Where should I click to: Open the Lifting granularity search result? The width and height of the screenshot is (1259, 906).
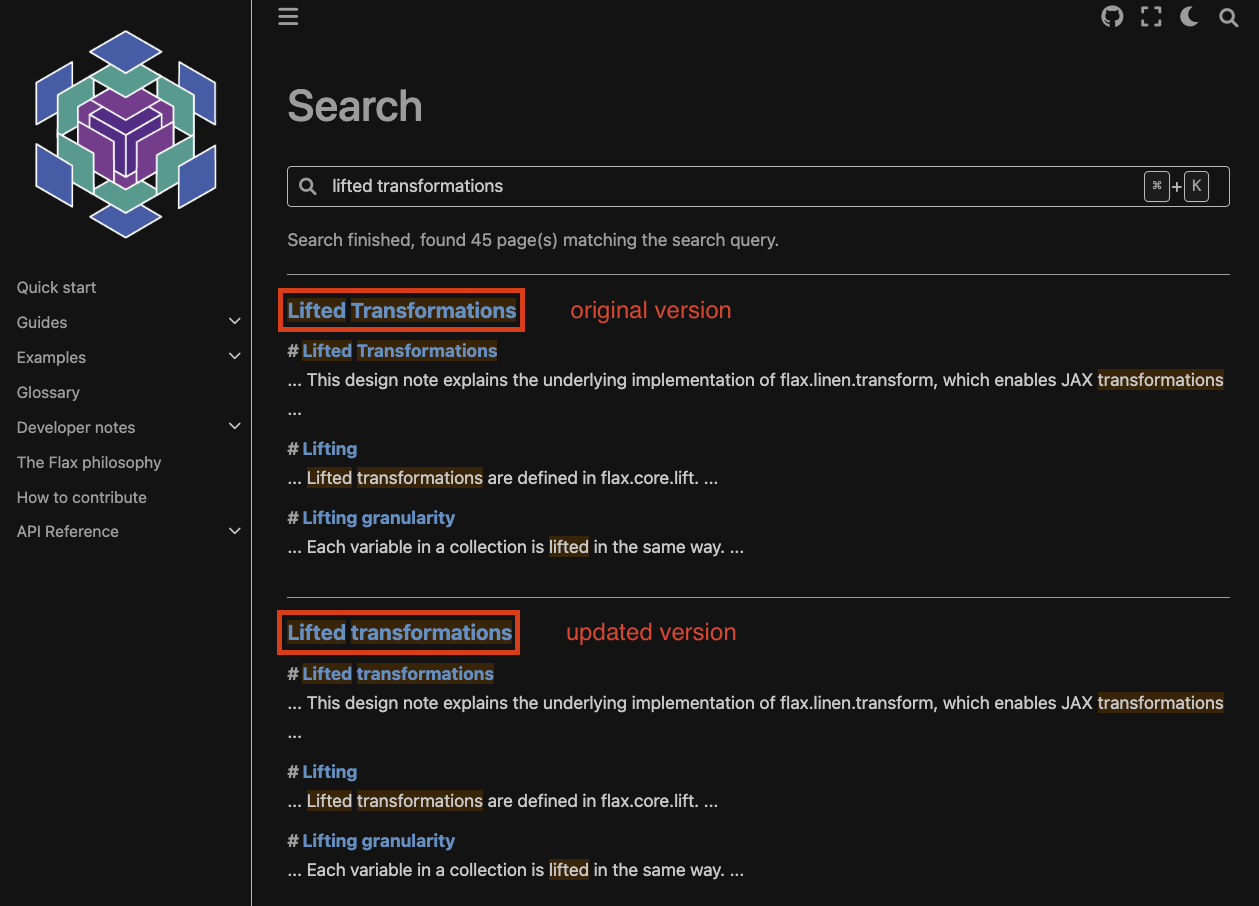point(379,517)
